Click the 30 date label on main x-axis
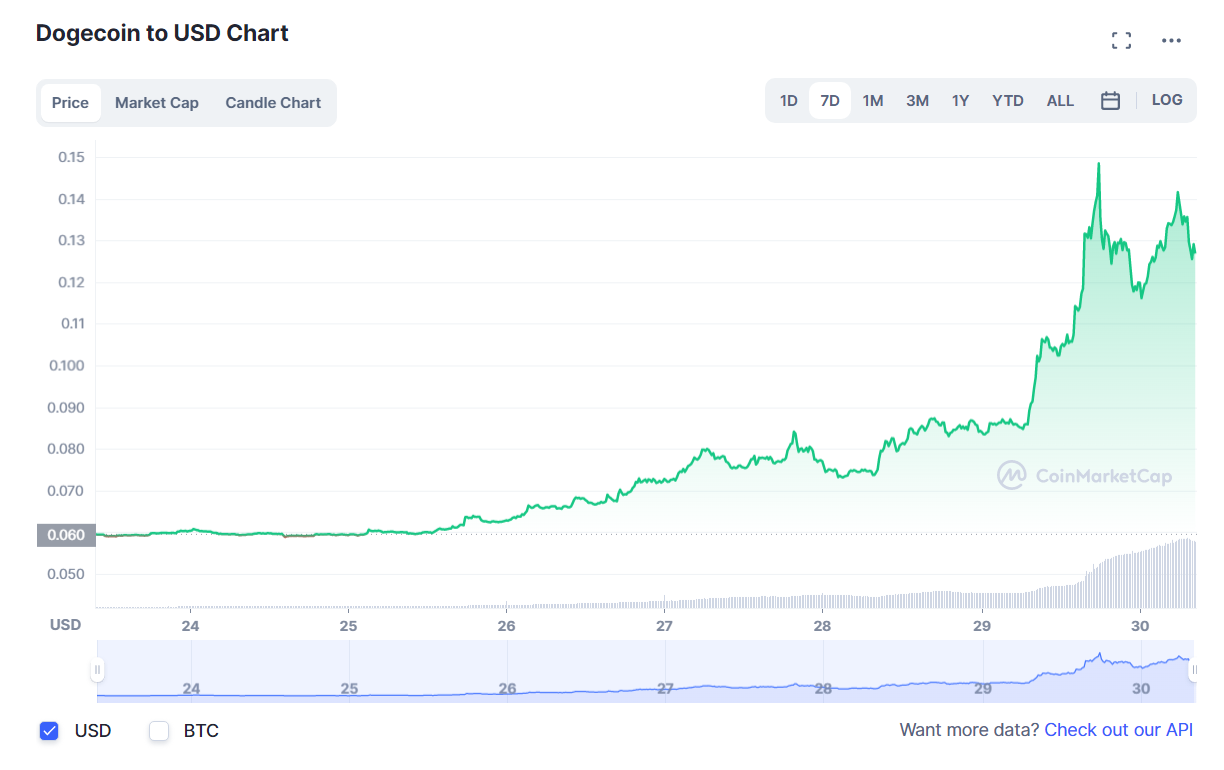Viewport: 1224px width, 770px height. pos(1140,626)
